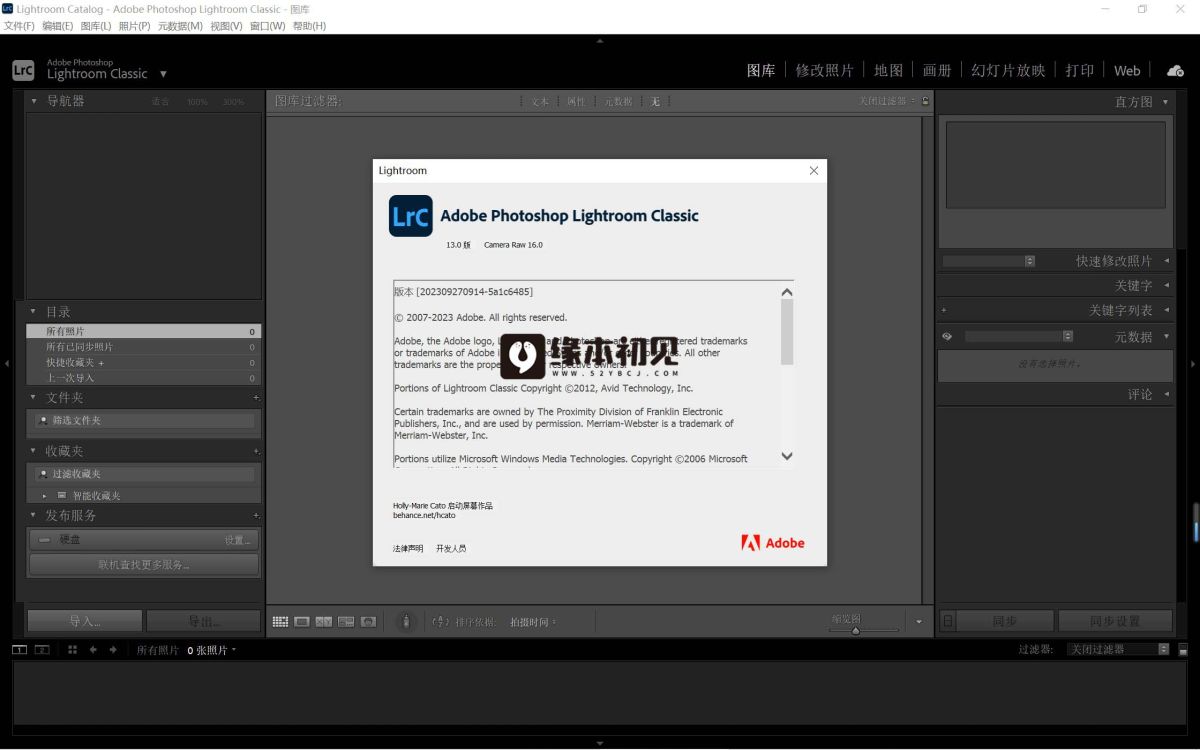The height and width of the screenshot is (750, 1200).
Task: Click the search icon in filter folders field
Action: click(42, 421)
